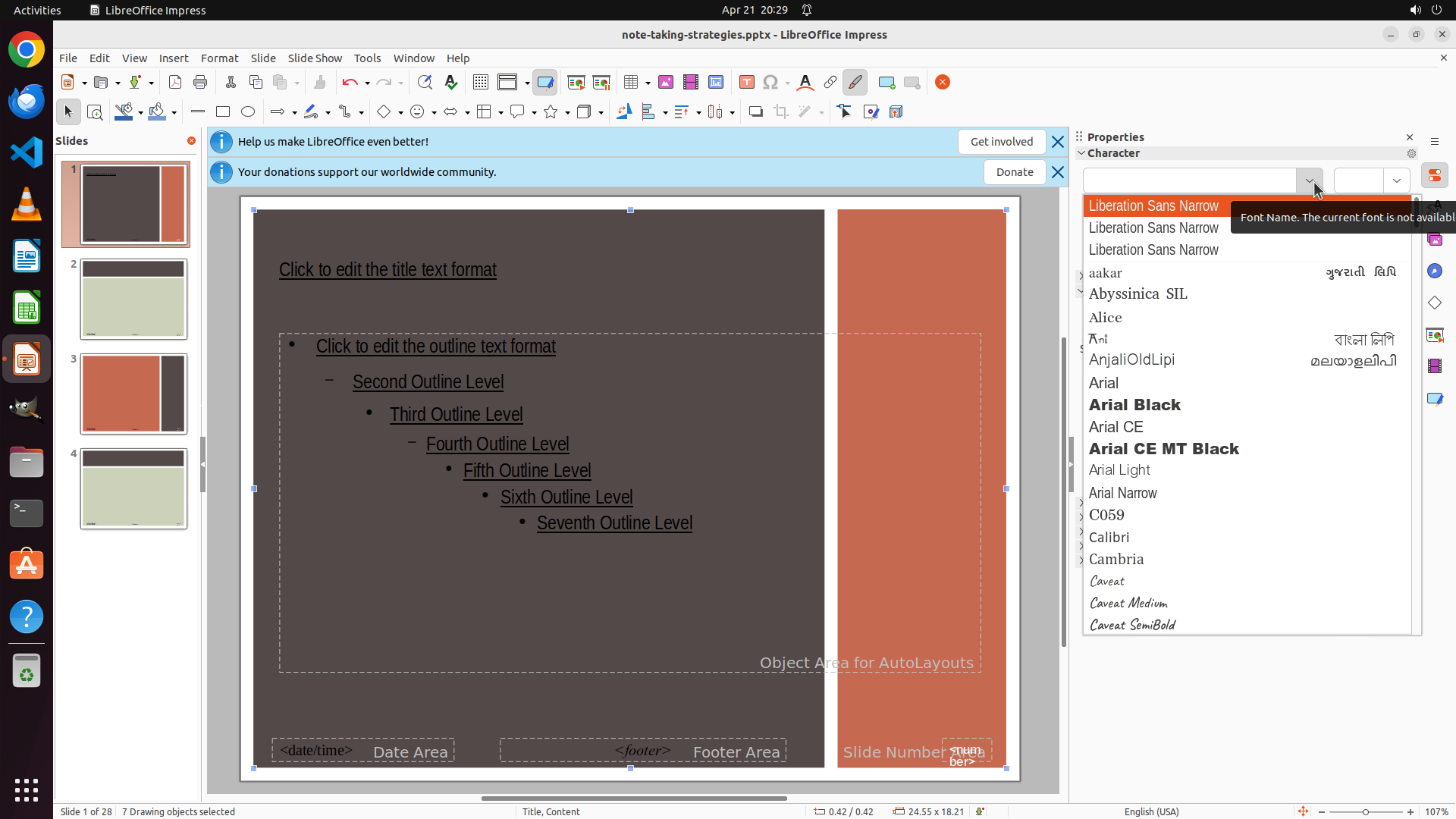Collapse the Character section in Properties
The width and height of the screenshot is (1456, 819).
tap(1081, 153)
